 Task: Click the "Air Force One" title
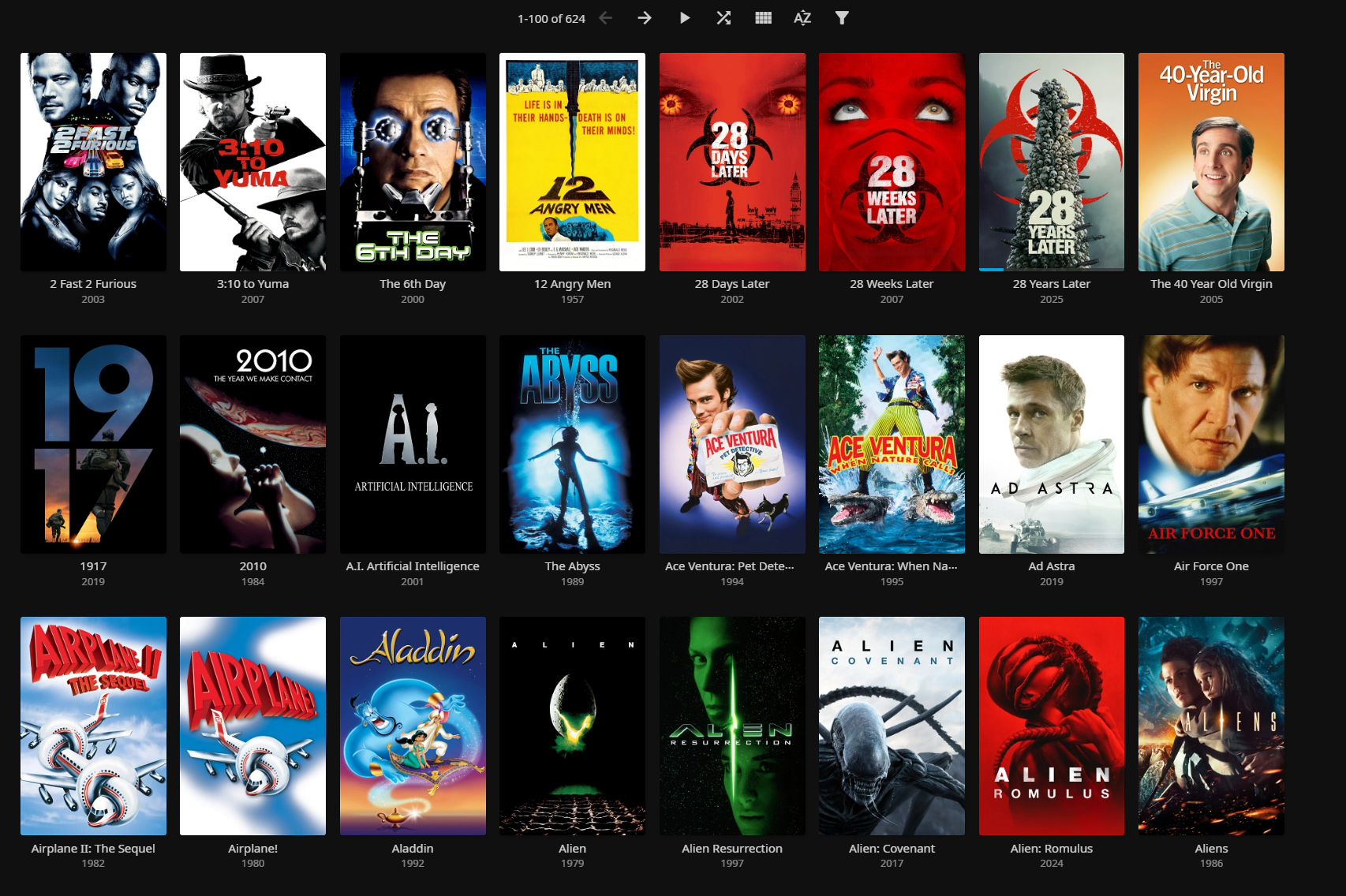point(1211,566)
